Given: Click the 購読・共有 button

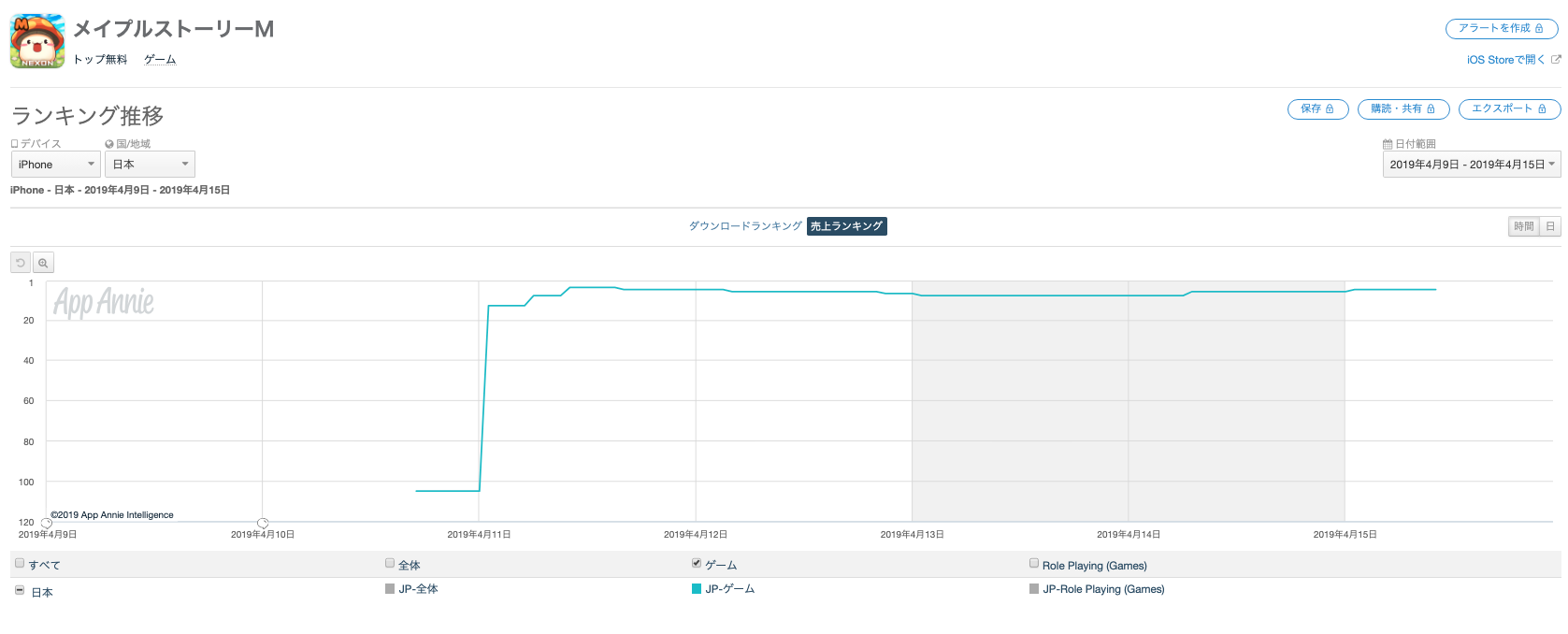Looking at the screenshot, I should (1403, 109).
